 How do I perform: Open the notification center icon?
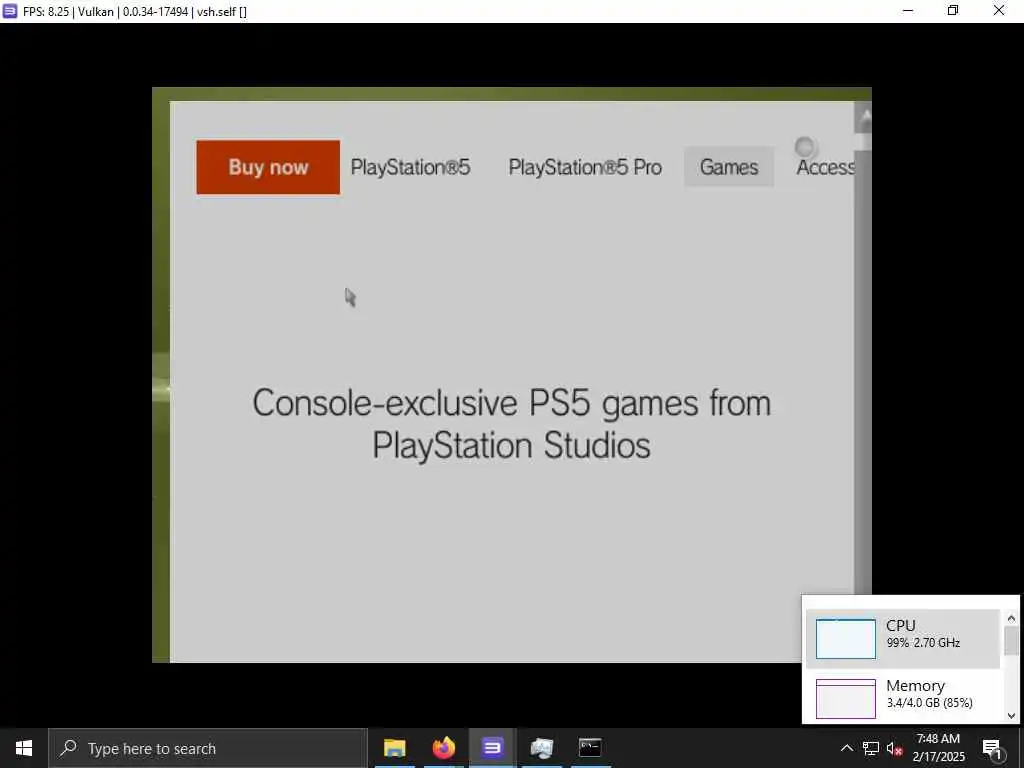click(992, 748)
